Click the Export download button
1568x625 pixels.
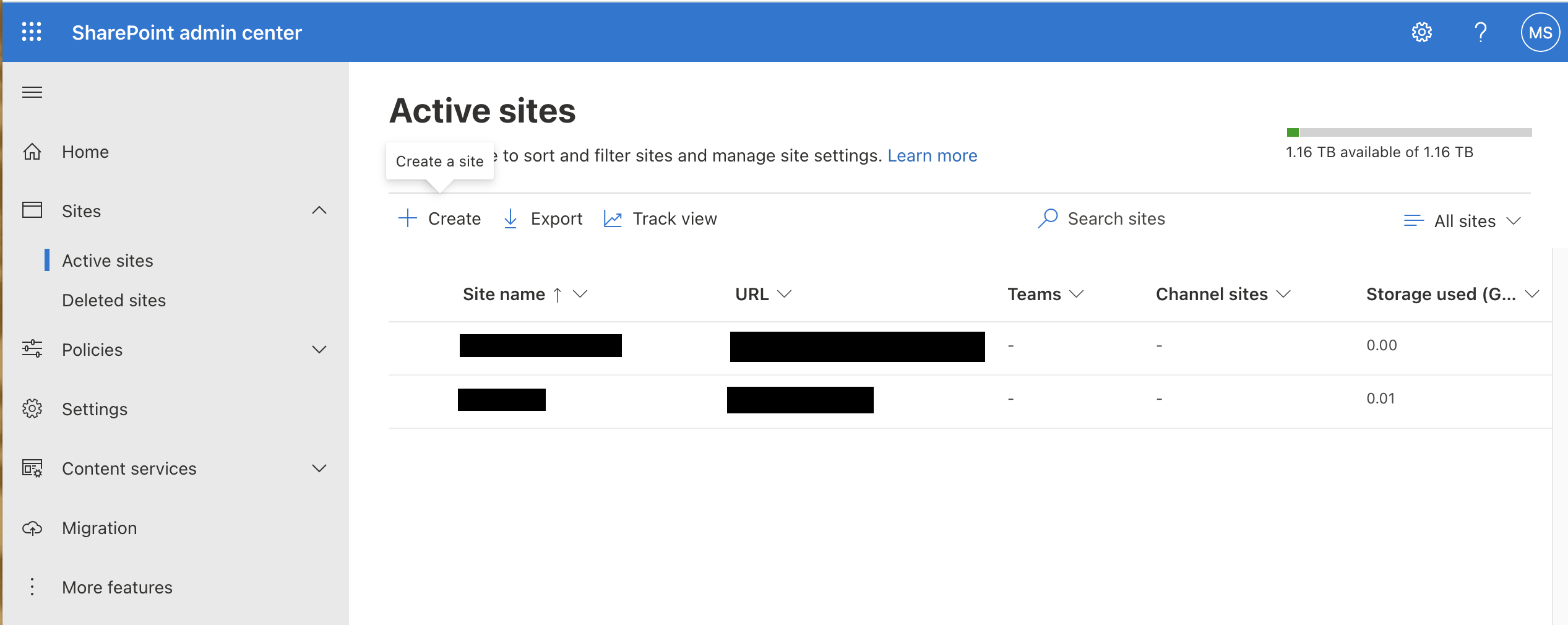tap(543, 218)
